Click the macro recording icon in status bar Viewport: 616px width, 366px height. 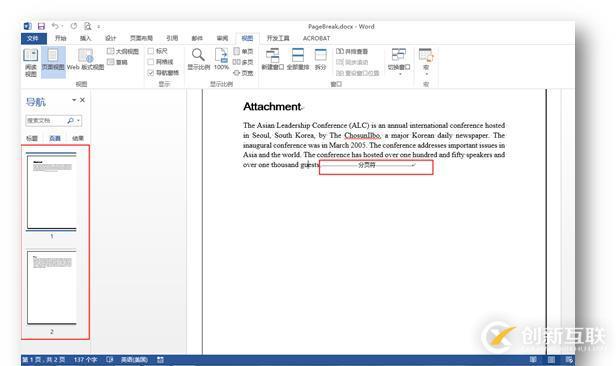tap(160, 360)
